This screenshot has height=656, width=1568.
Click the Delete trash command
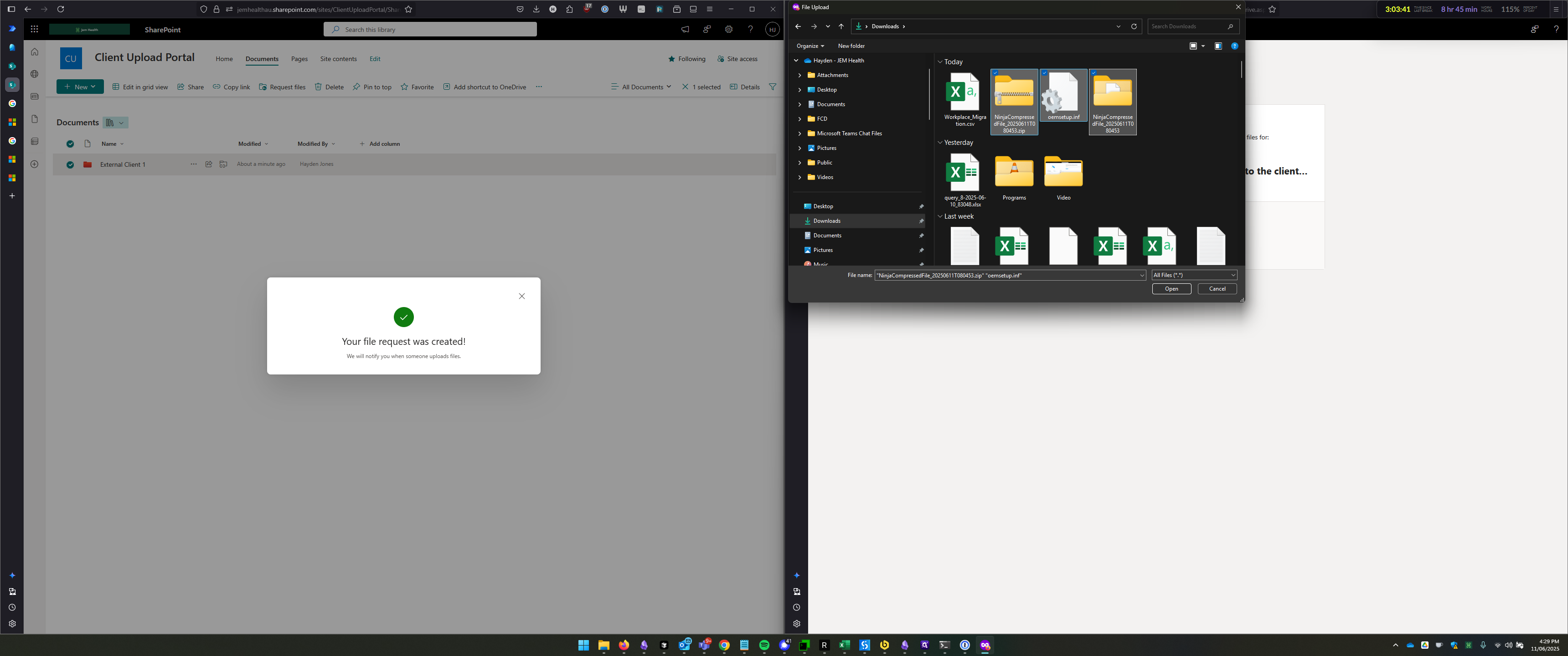pos(329,87)
